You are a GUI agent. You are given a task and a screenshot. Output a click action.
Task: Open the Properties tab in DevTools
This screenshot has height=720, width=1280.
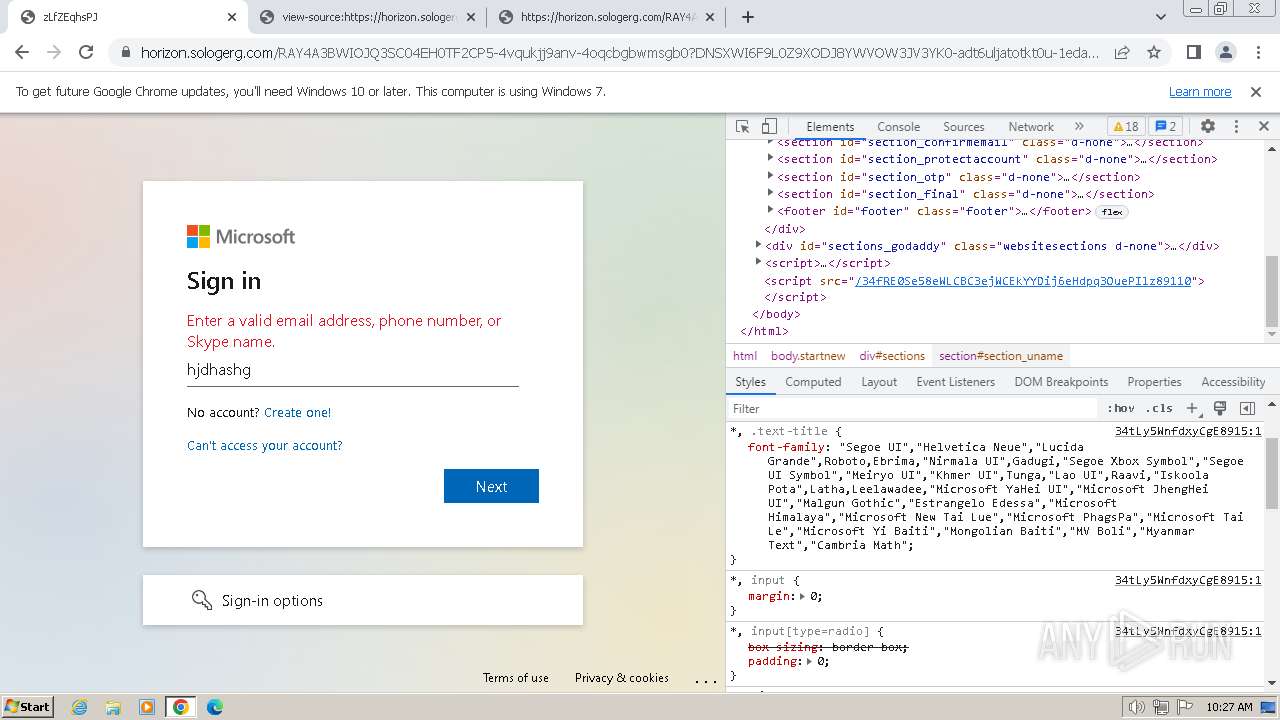[1154, 382]
